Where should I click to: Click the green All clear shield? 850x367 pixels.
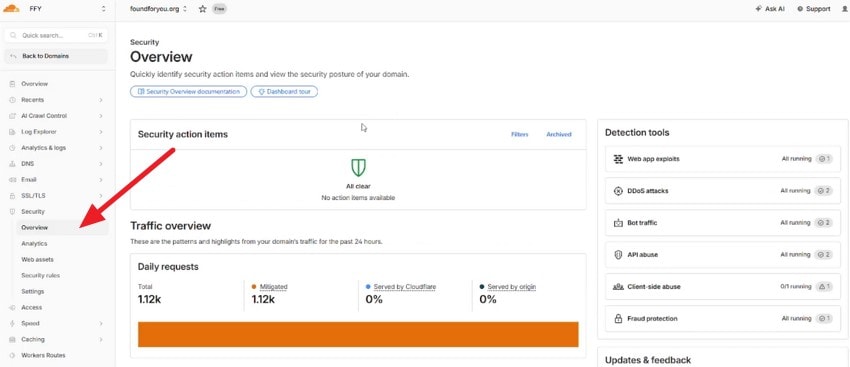[358, 167]
